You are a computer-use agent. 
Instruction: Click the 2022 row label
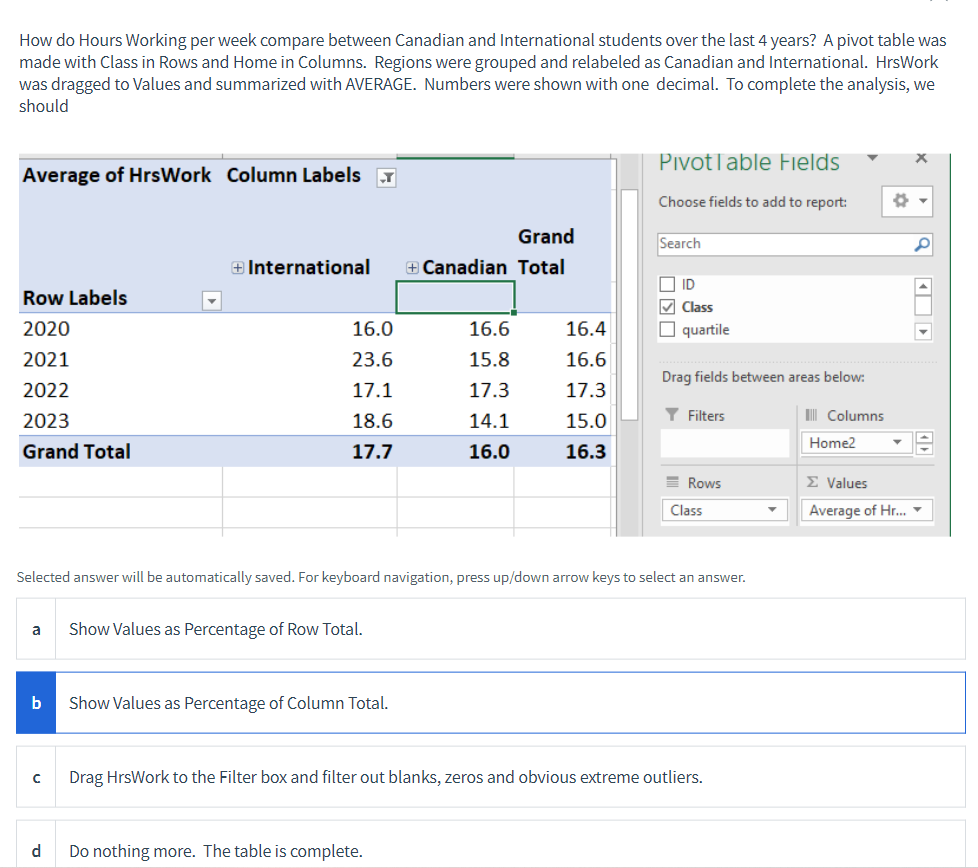(46, 390)
